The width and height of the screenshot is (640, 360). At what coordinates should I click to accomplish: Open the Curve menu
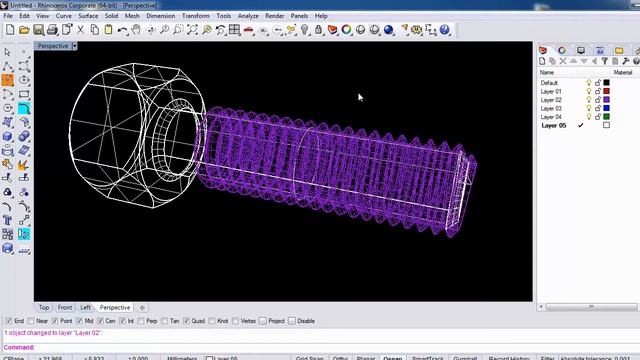pyautogui.click(x=63, y=16)
